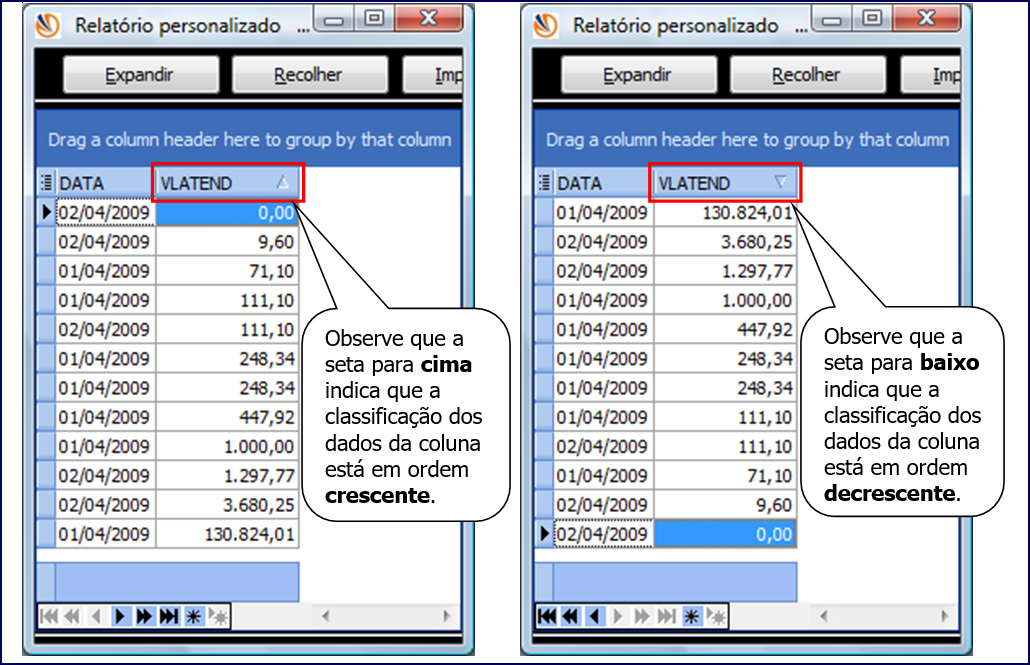Select date next to 130.824,01 in right grid

[x=603, y=213]
